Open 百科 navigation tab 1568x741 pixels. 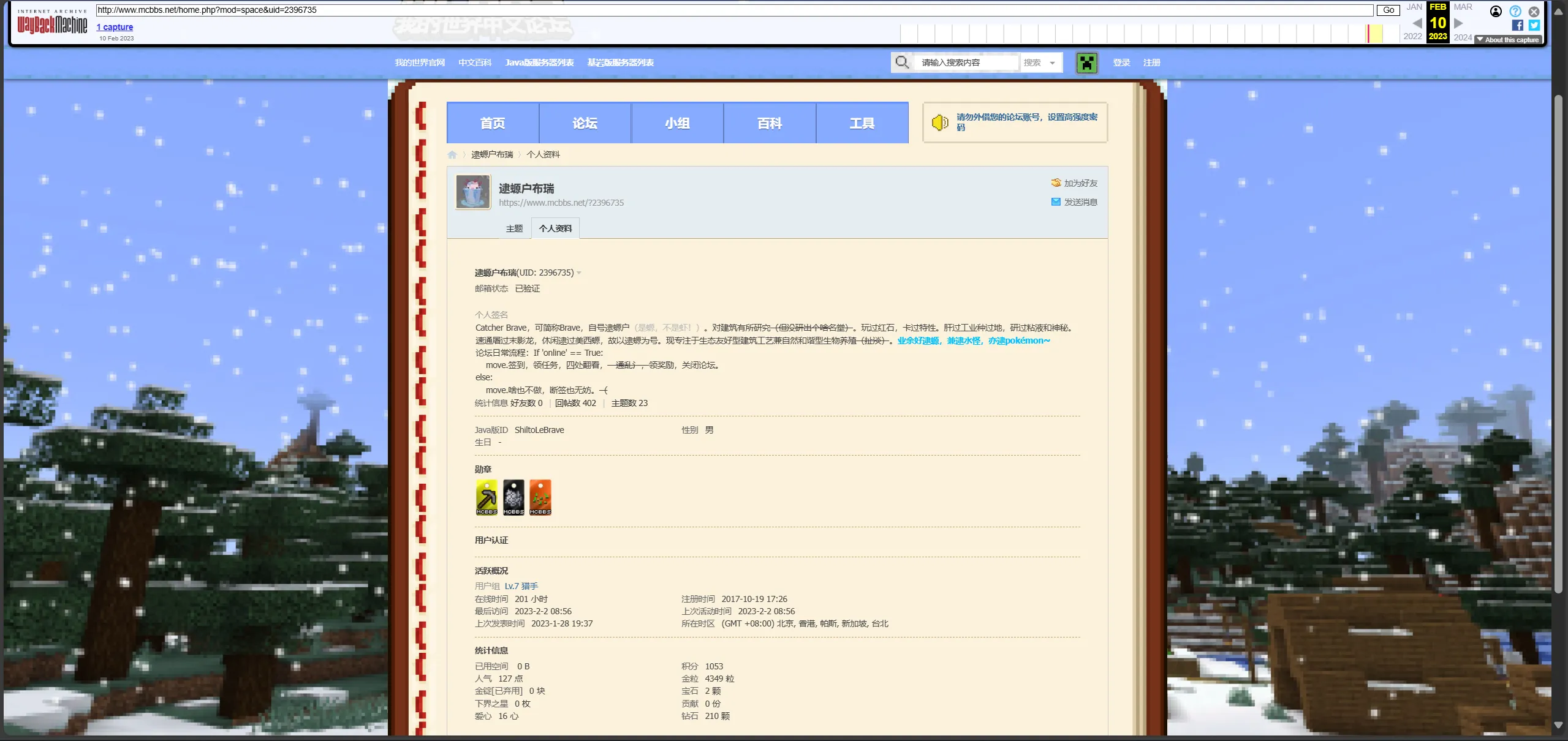tap(770, 123)
